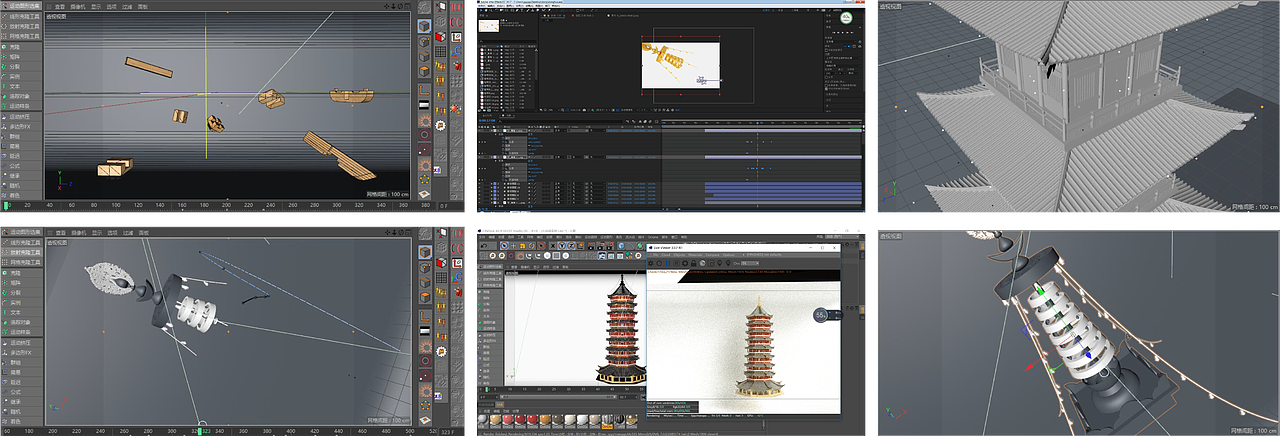Select 运动样条 in lantern-parts window panel

point(22,333)
